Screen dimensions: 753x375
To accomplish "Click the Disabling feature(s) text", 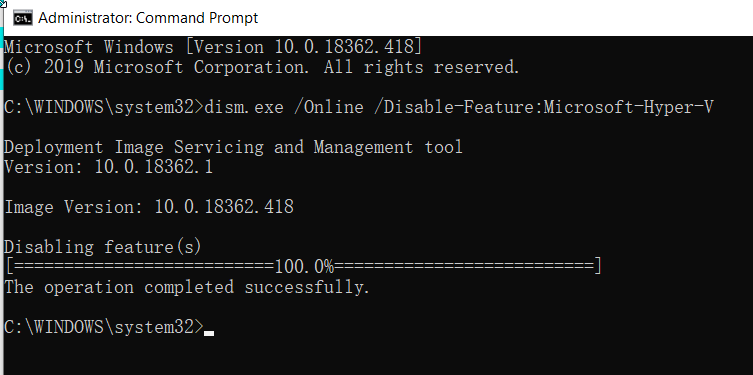I will coord(102,247).
